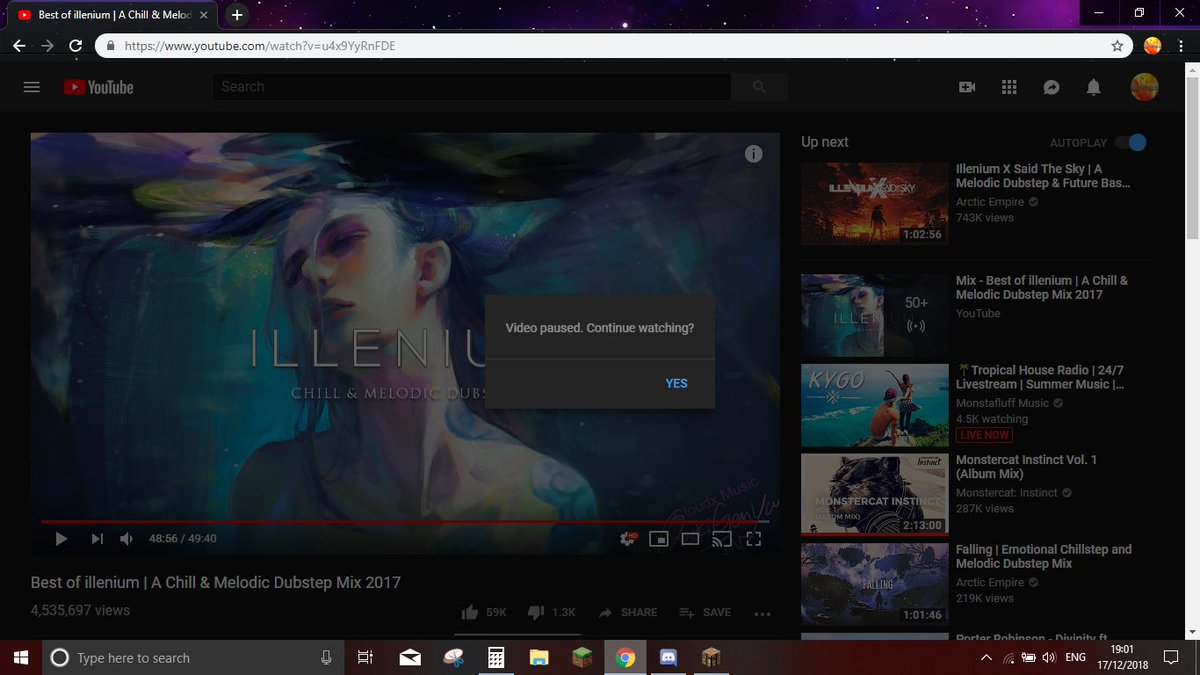Go back in browser
The height and width of the screenshot is (675, 1200).
20,46
